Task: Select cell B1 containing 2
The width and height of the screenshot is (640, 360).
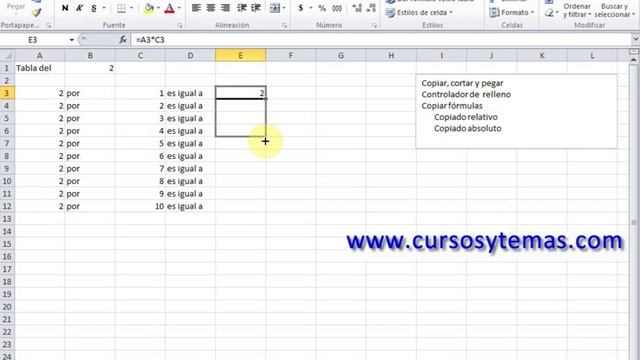Action: click(x=90, y=68)
